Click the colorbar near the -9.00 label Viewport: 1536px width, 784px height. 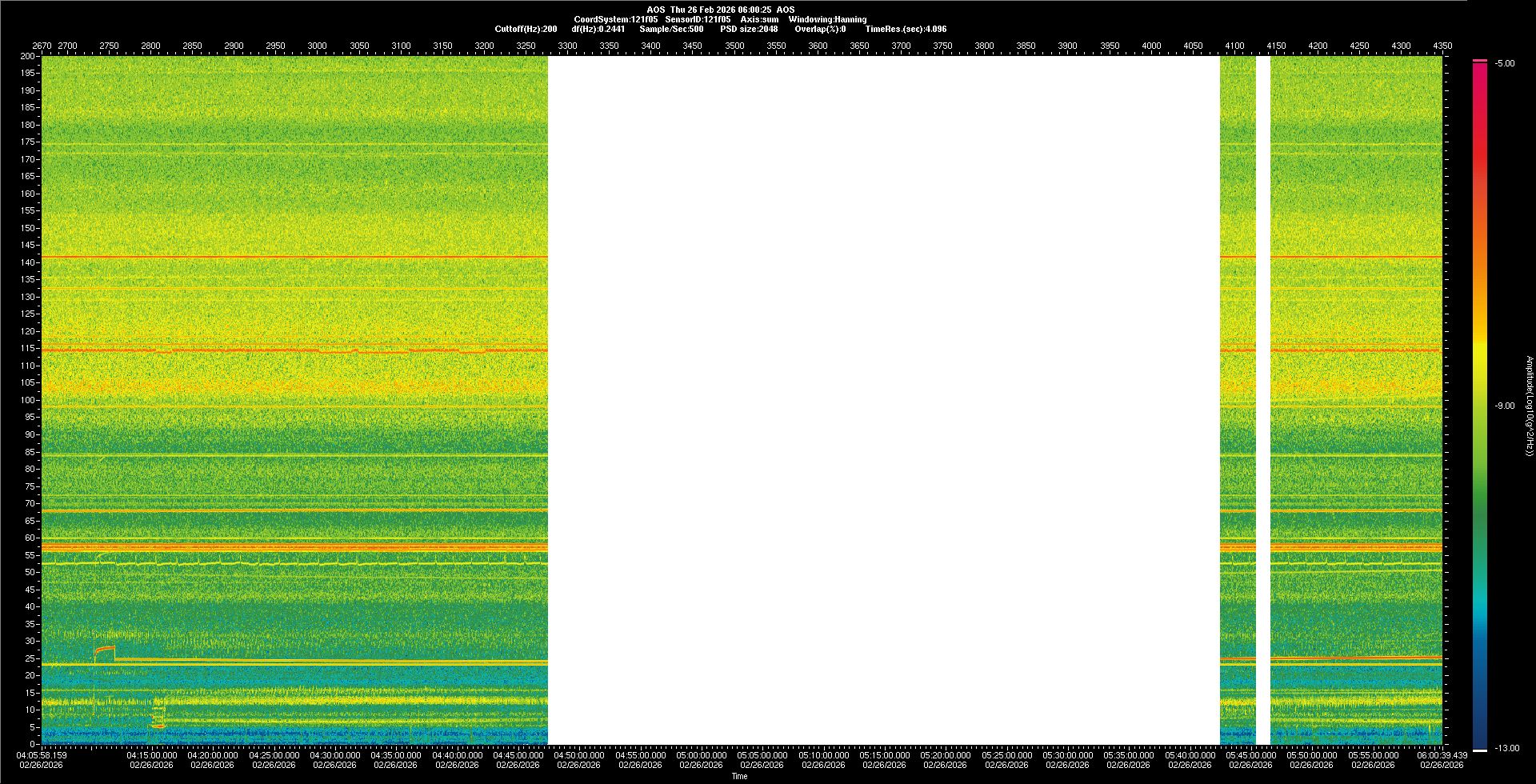[x=1480, y=406]
